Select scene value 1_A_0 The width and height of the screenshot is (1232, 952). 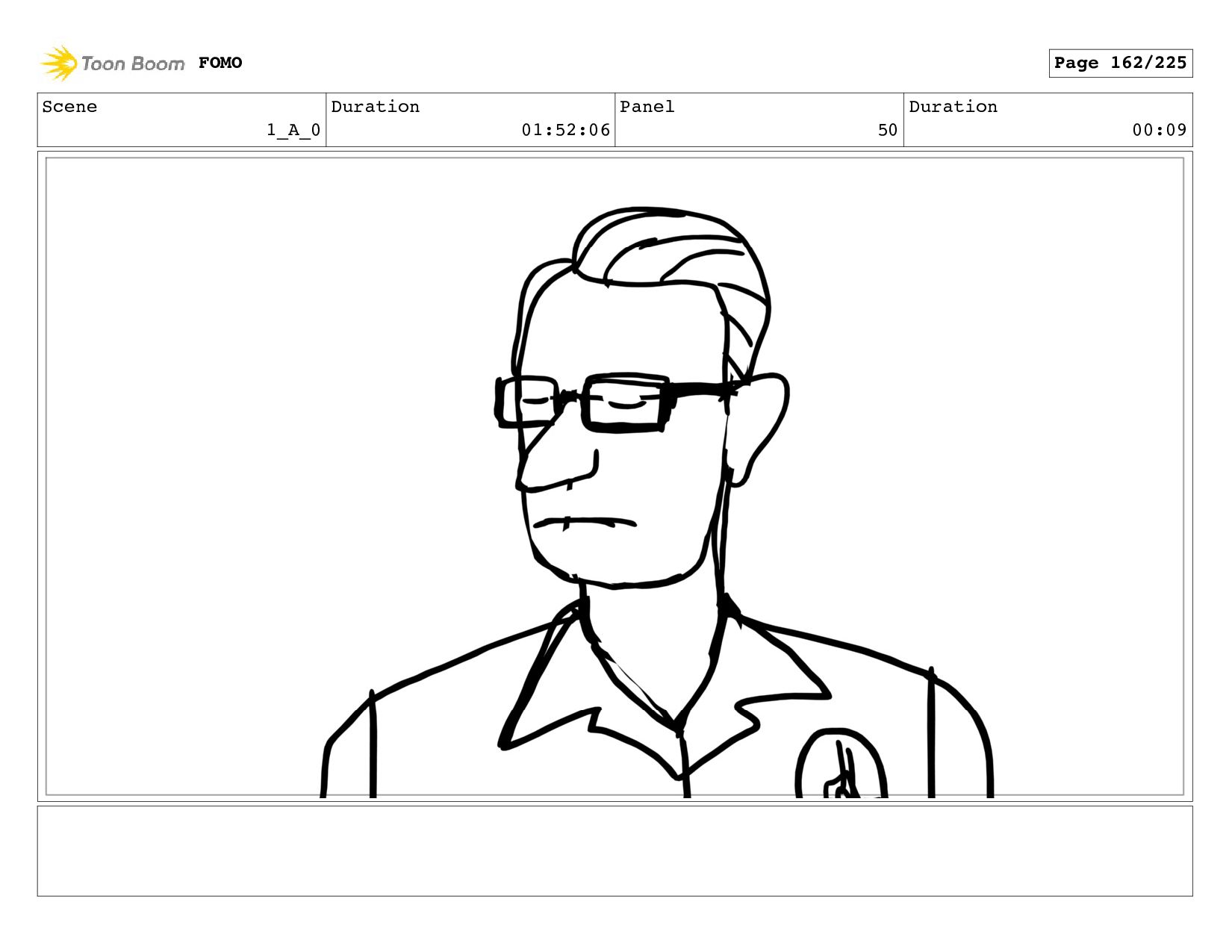pos(293,130)
